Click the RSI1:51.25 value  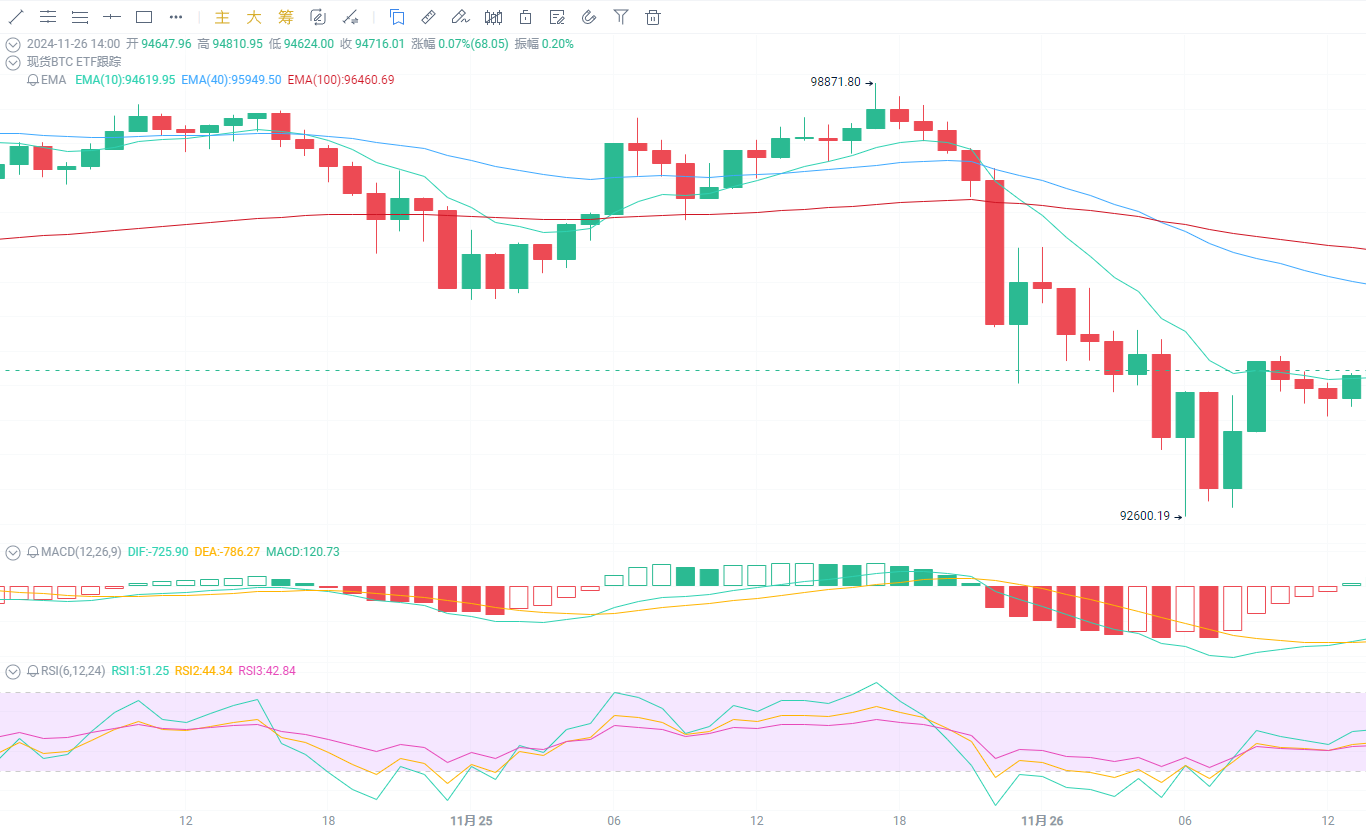140,671
